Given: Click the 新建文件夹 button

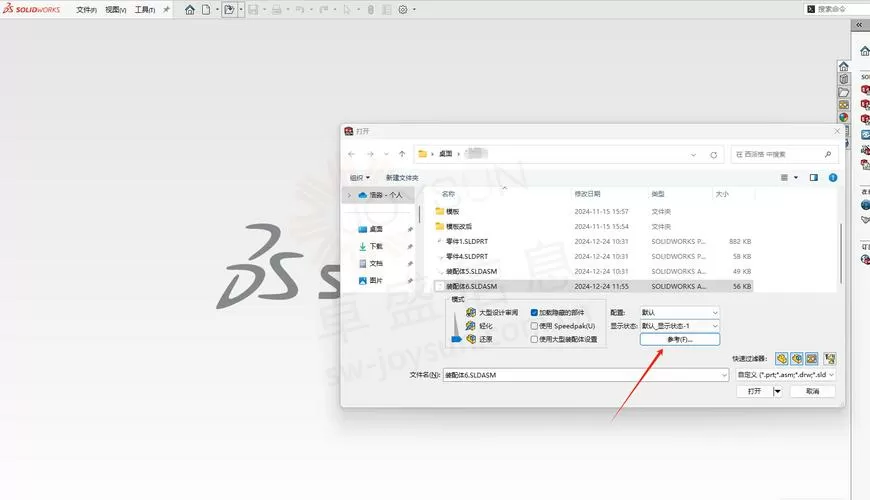Looking at the screenshot, I should 402,178.
